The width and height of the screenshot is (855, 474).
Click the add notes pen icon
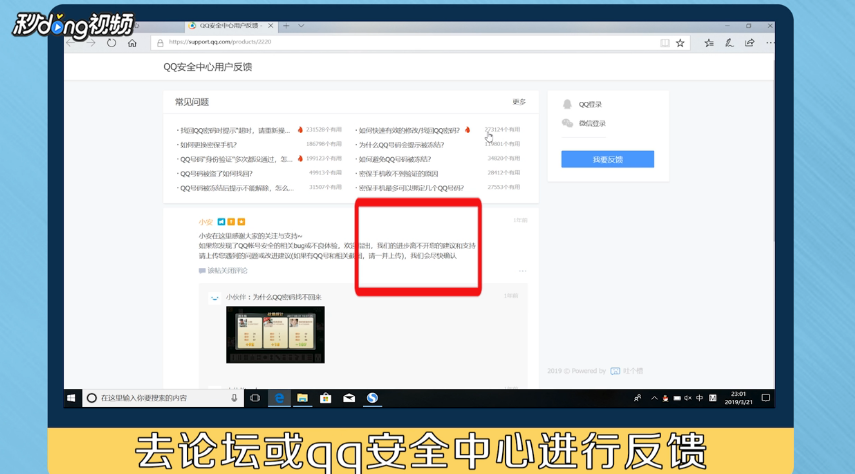[x=729, y=43]
